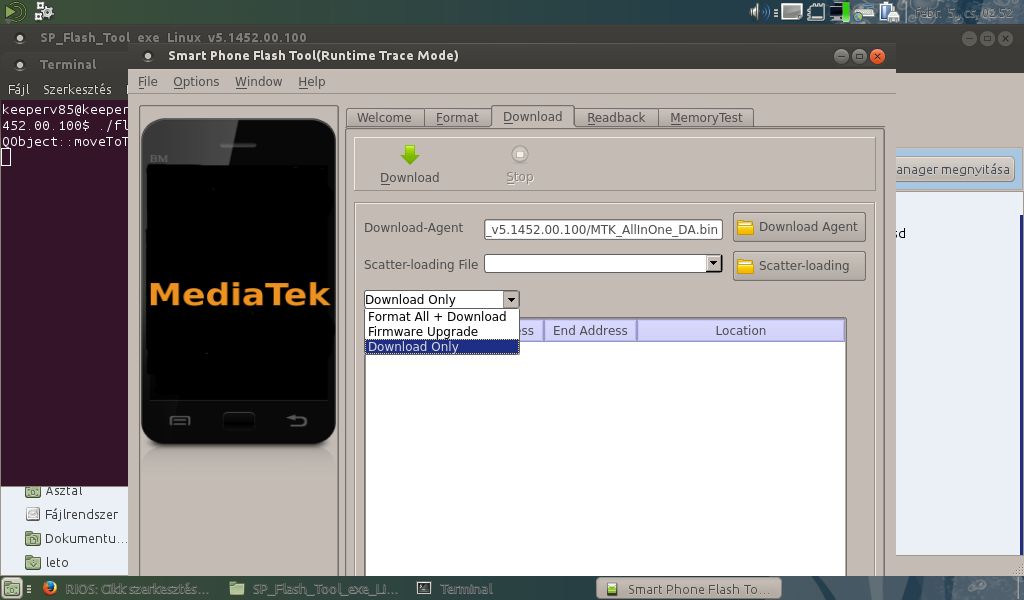
Task: Switch to SP_Flash_Tool_exe_Li taskbar entry
Action: pos(314,589)
